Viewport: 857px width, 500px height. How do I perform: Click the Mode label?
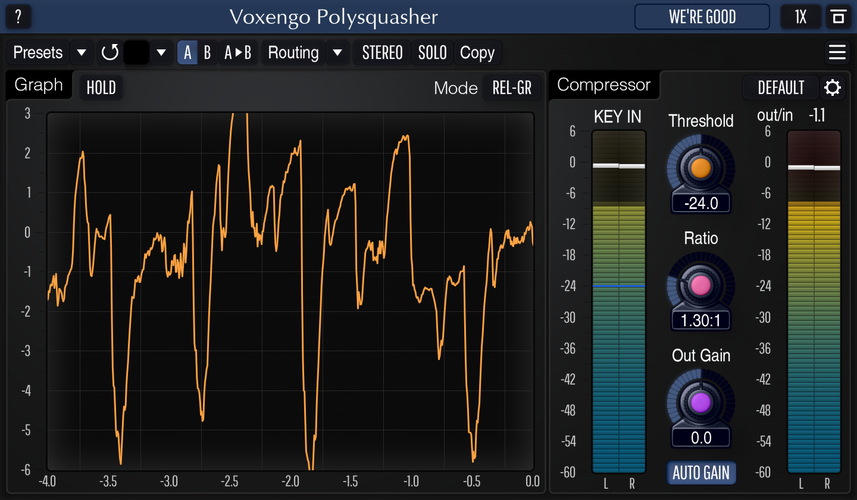[x=455, y=88]
